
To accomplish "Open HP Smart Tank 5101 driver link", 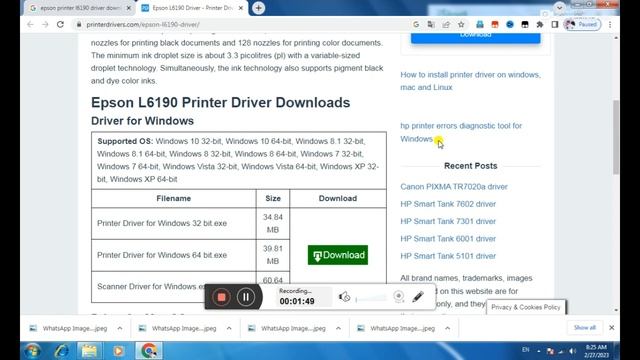I will 448,256.
